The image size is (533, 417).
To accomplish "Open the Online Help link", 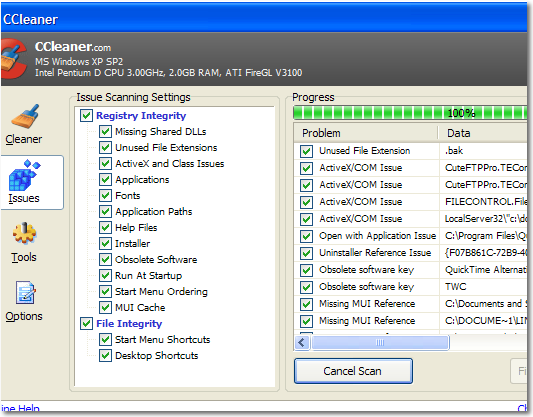I will click(20, 408).
